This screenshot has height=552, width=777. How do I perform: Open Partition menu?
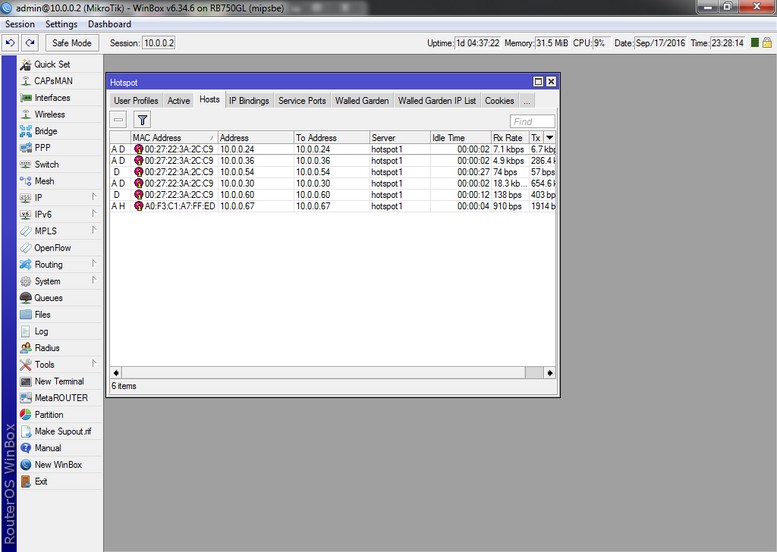point(49,415)
